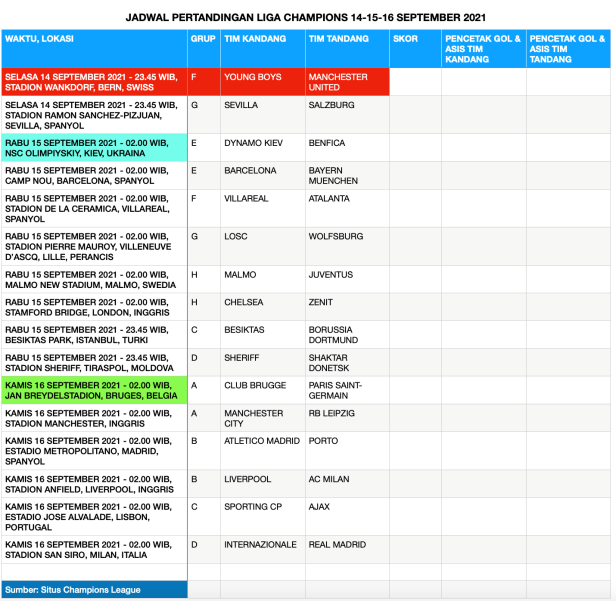Screen dimensions: 616x601
Task: Select the TIM TANDANG column header
Action: (x=346, y=48)
